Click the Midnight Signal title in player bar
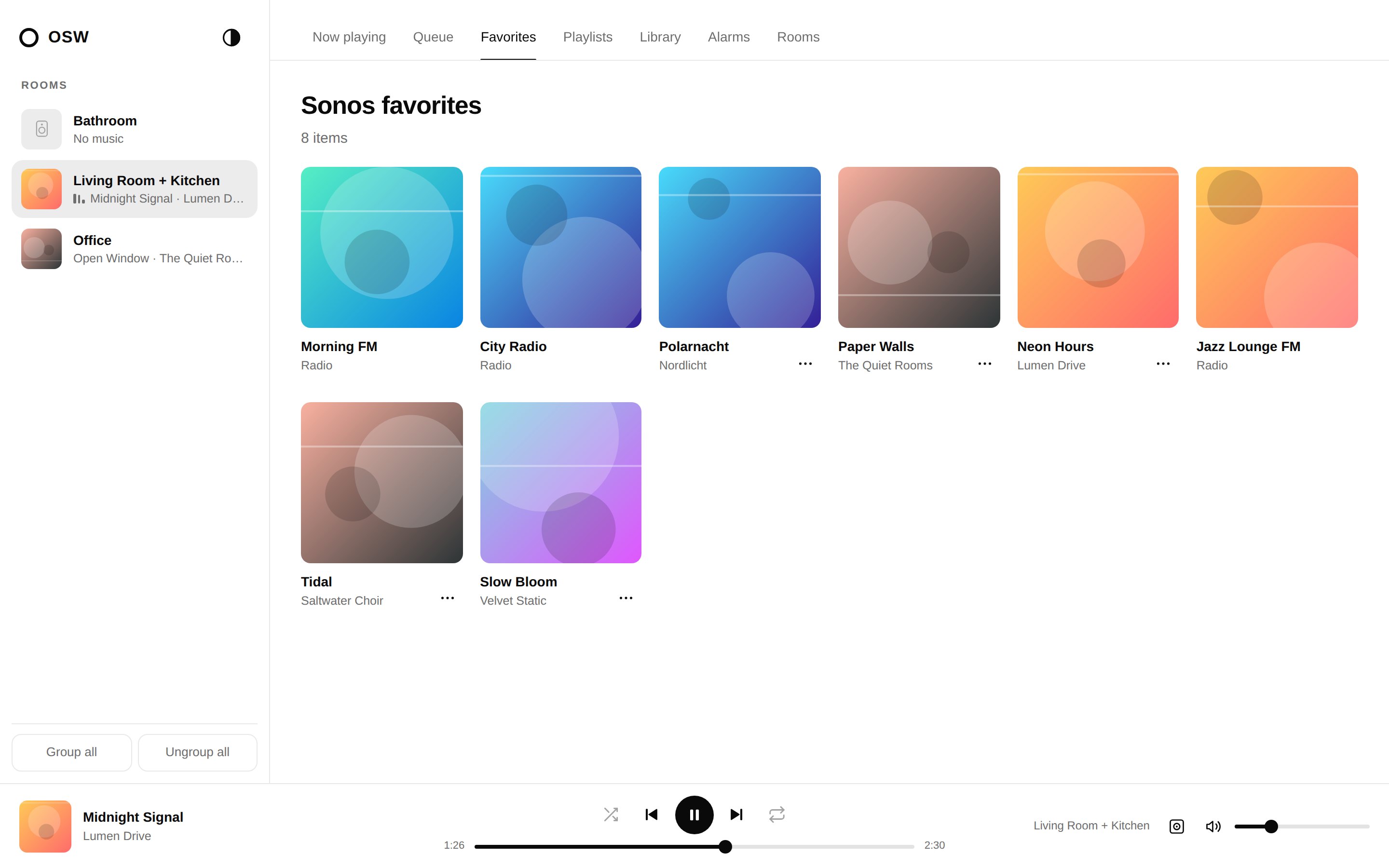Viewport: 1389px width, 868px height. click(x=133, y=817)
